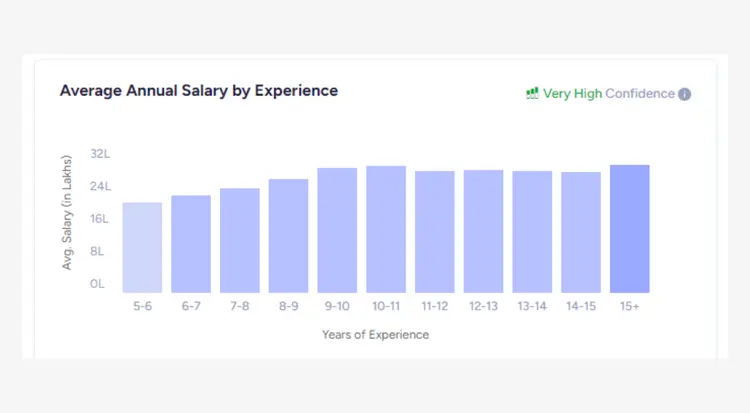The height and width of the screenshot is (413, 750).
Task: Click the green confidence bars icon
Action: pyautogui.click(x=532, y=93)
